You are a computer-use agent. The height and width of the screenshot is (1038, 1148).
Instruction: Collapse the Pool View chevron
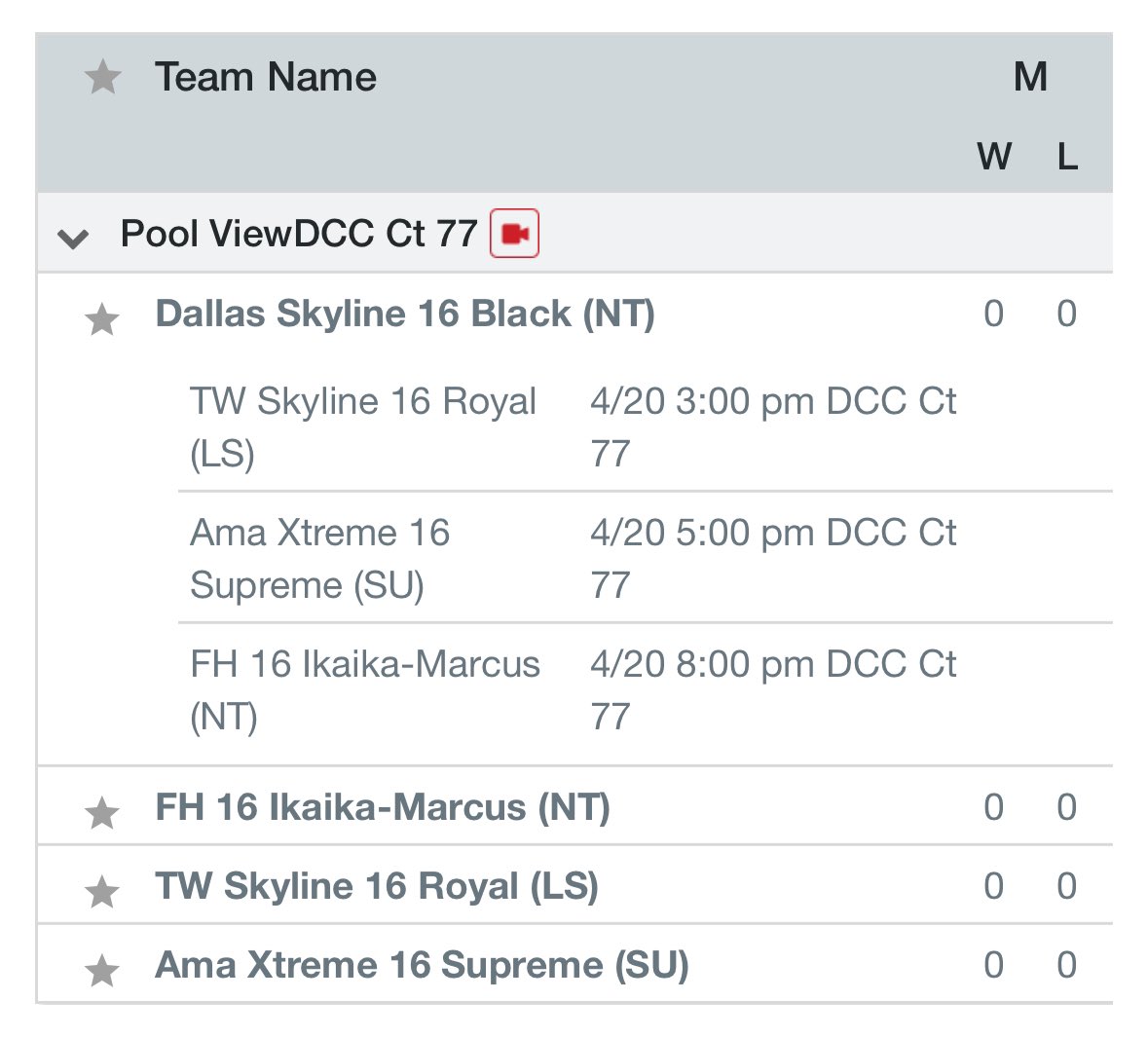click(72, 238)
